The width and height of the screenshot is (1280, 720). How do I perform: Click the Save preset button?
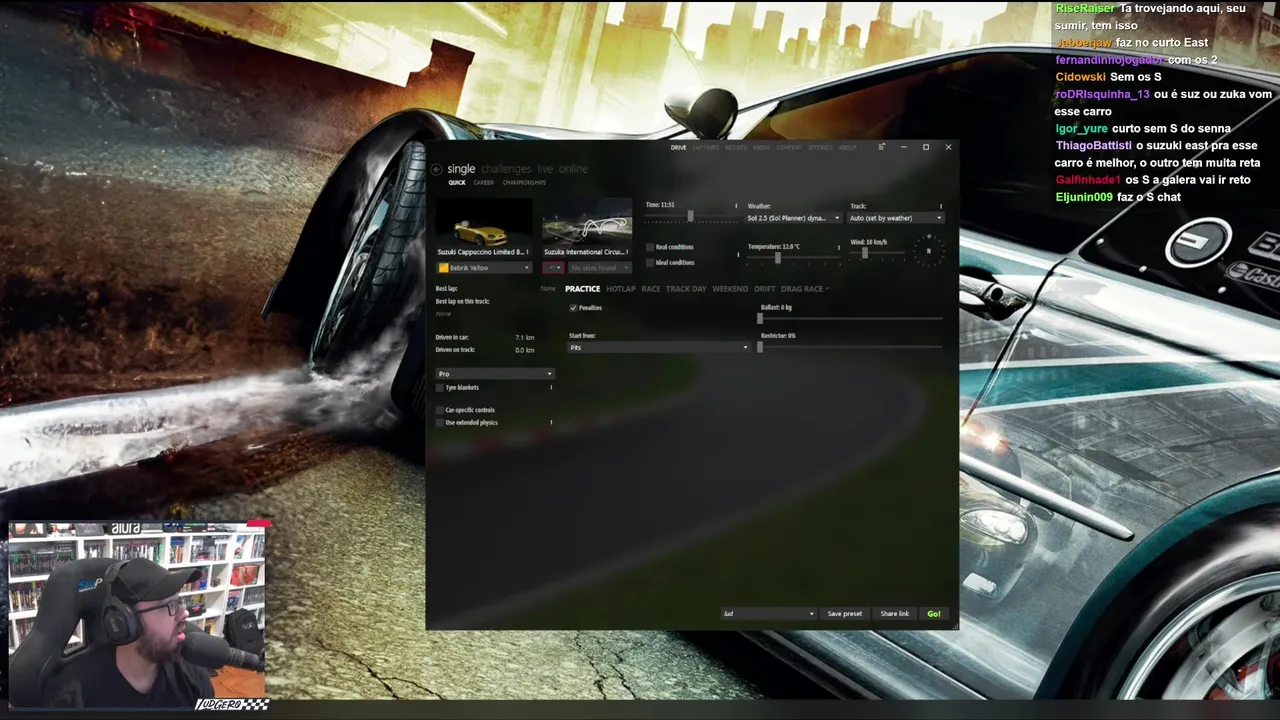(x=845, y=614)
